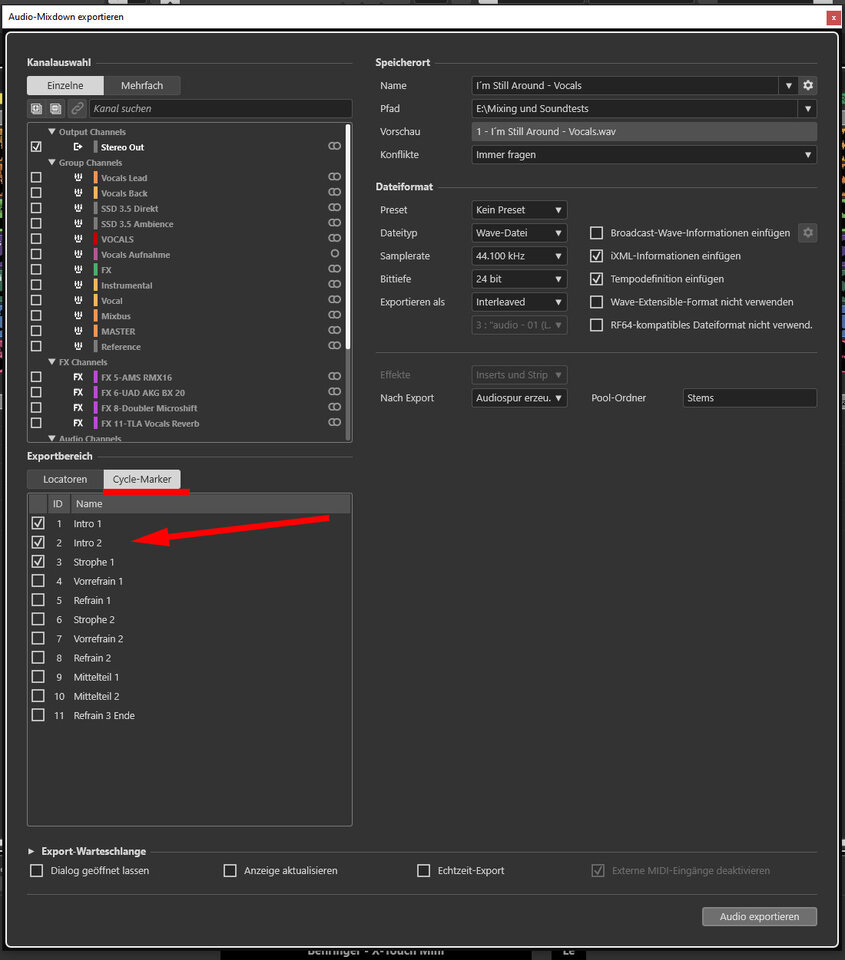Click the Audio exportieren button

coord(759,917)
